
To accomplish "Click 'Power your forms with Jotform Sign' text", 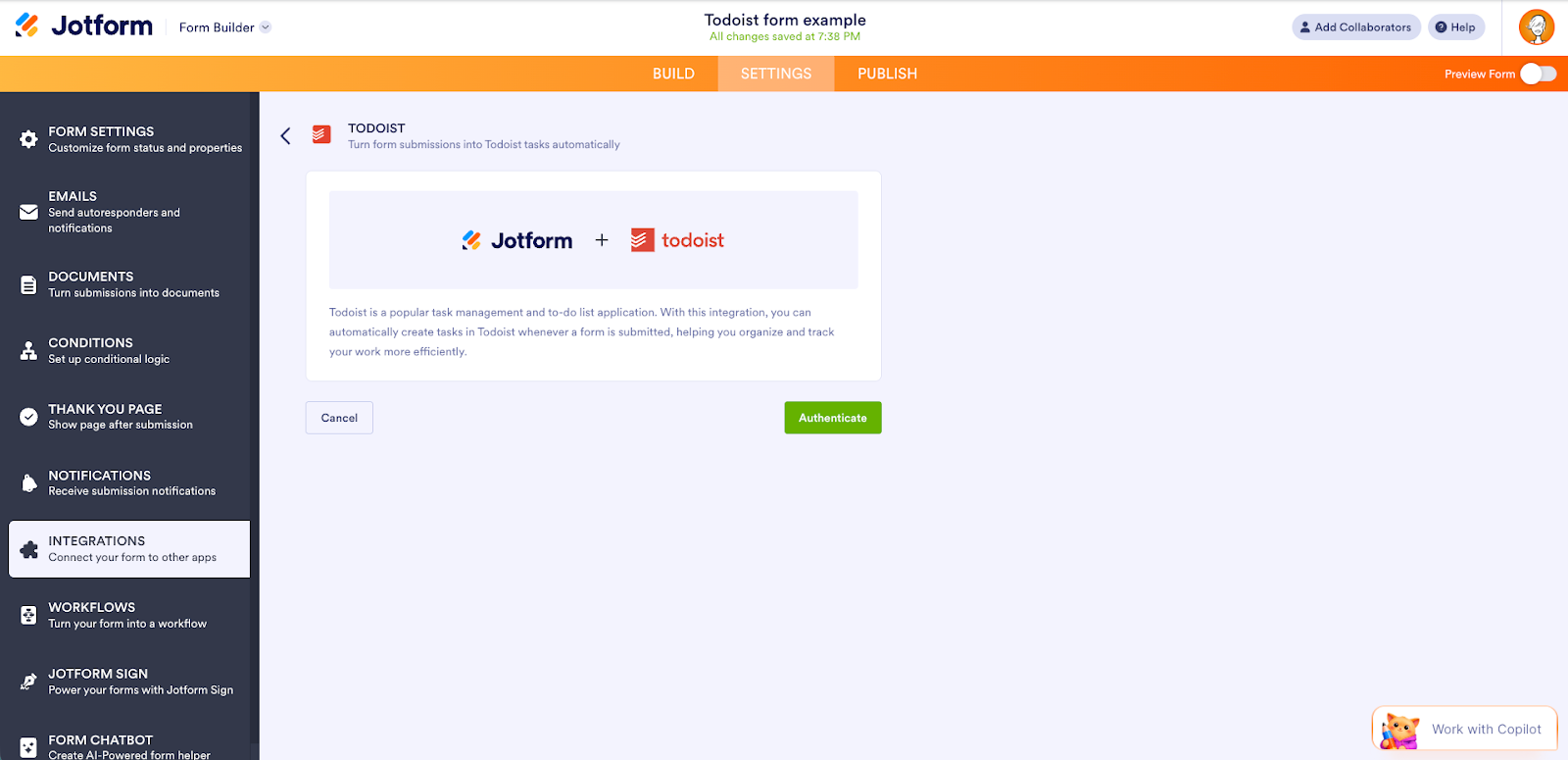I will click(x=141, y=690).
